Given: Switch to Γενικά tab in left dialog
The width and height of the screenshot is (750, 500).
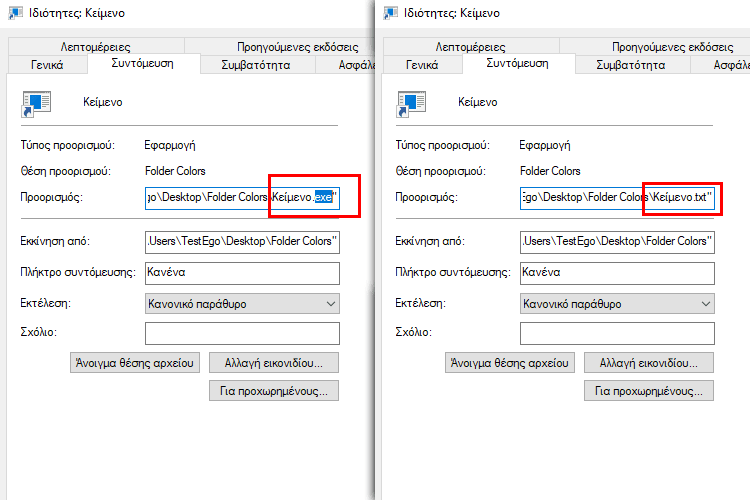Looking at the screenshot, I should click(47, 65).
